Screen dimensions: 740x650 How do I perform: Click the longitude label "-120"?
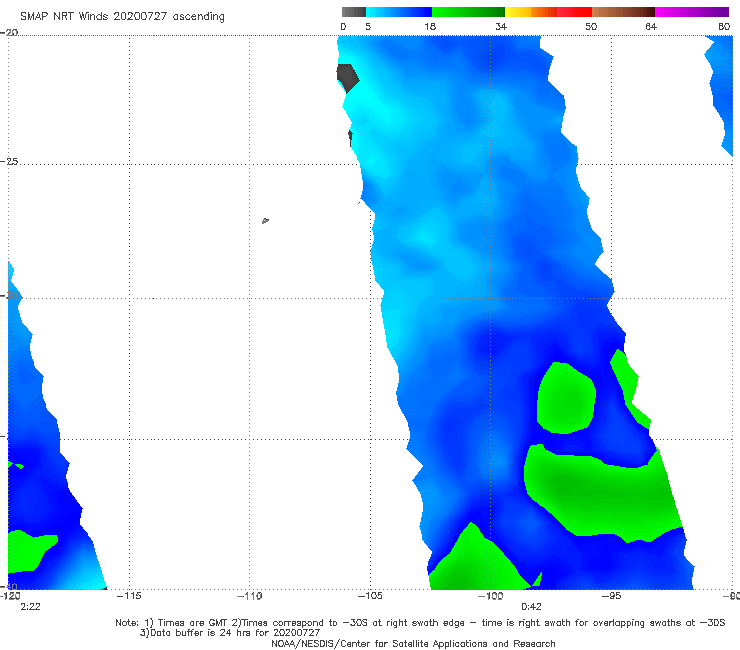tap(10, 596)
